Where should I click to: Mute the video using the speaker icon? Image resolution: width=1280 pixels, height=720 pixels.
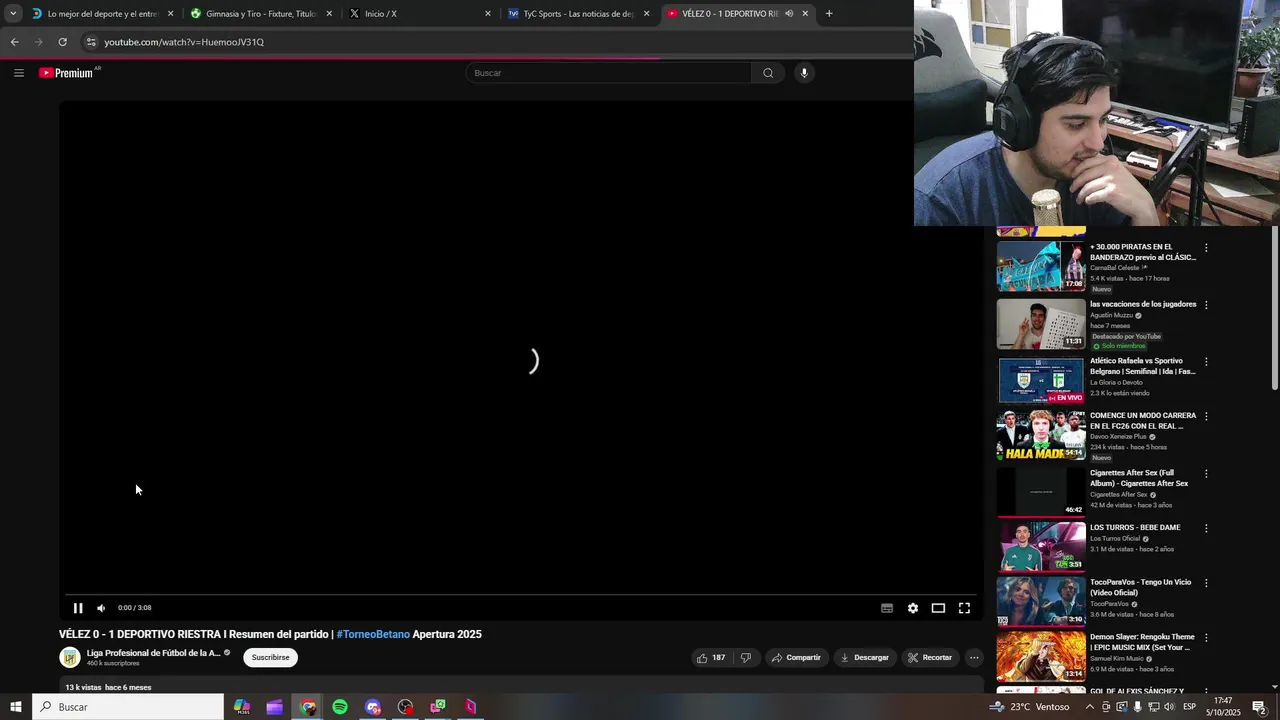coord(101,608)
